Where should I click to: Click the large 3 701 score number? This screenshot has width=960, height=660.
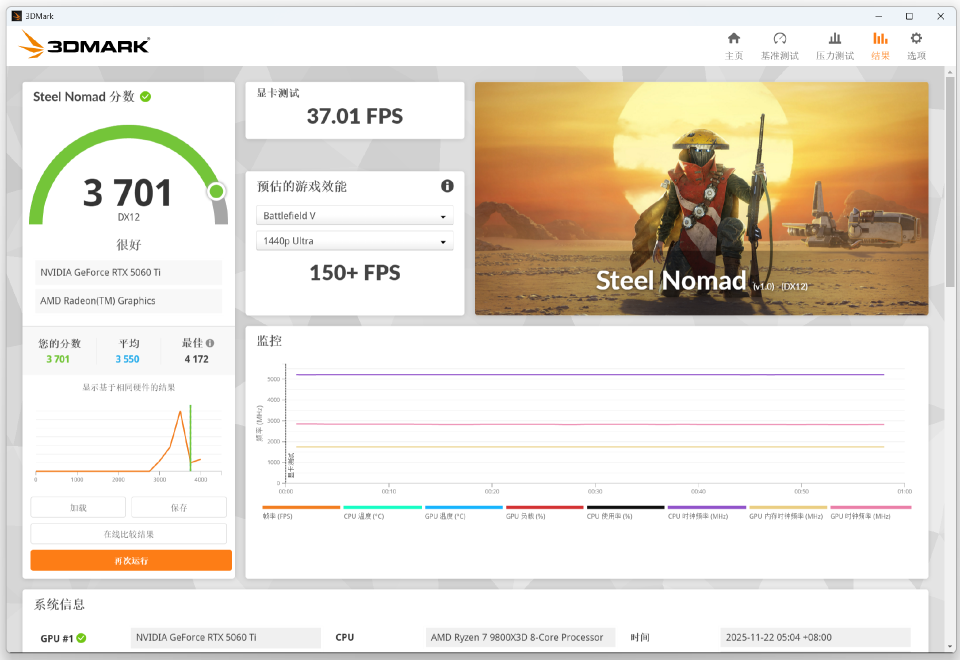pos(127,193)
